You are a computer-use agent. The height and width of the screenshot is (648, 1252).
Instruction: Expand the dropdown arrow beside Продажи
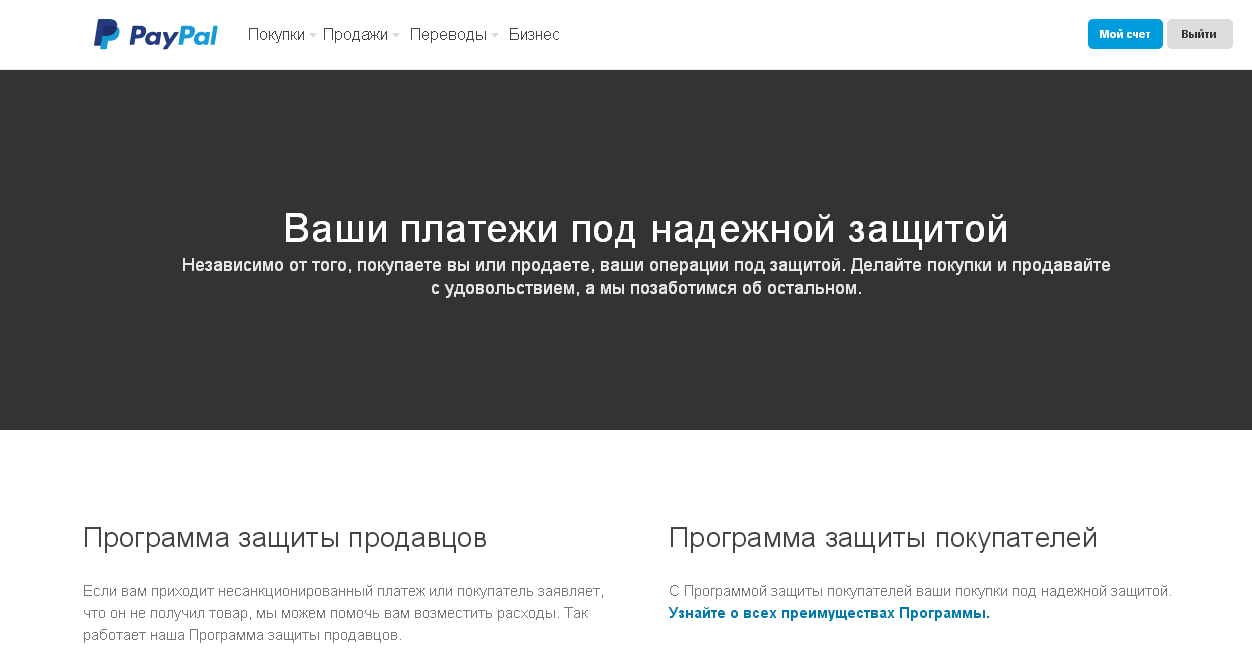coord(396,36)
